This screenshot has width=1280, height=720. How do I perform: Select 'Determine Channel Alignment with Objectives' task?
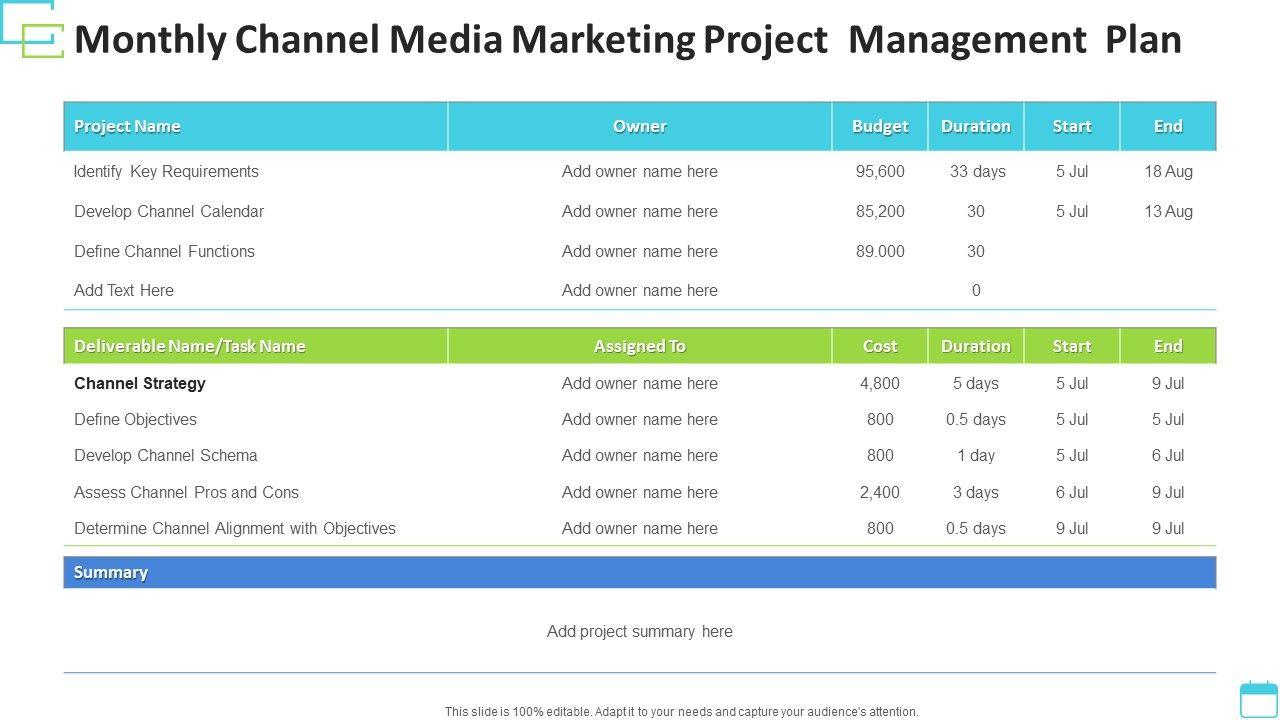click(235, 528)
